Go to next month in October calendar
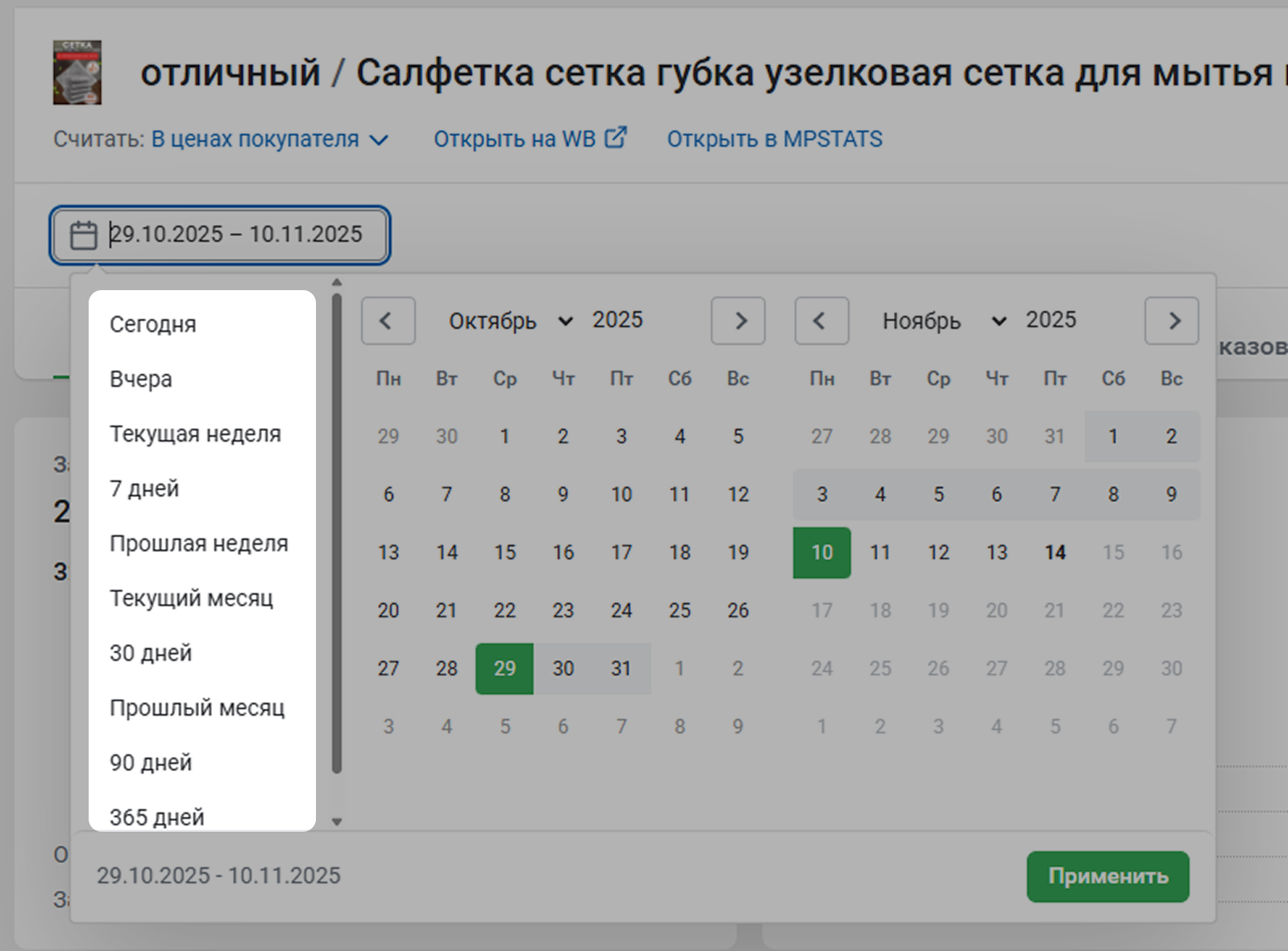This screenshot has width=1288, height=951. [x=737, y=321]
